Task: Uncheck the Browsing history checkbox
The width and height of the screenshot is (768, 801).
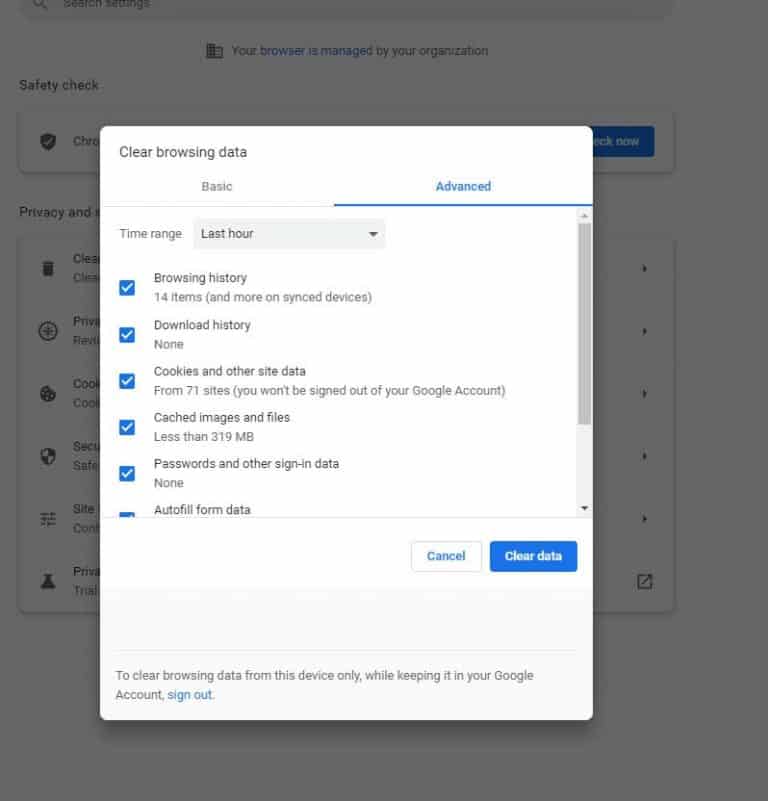Action: [126, 287]
